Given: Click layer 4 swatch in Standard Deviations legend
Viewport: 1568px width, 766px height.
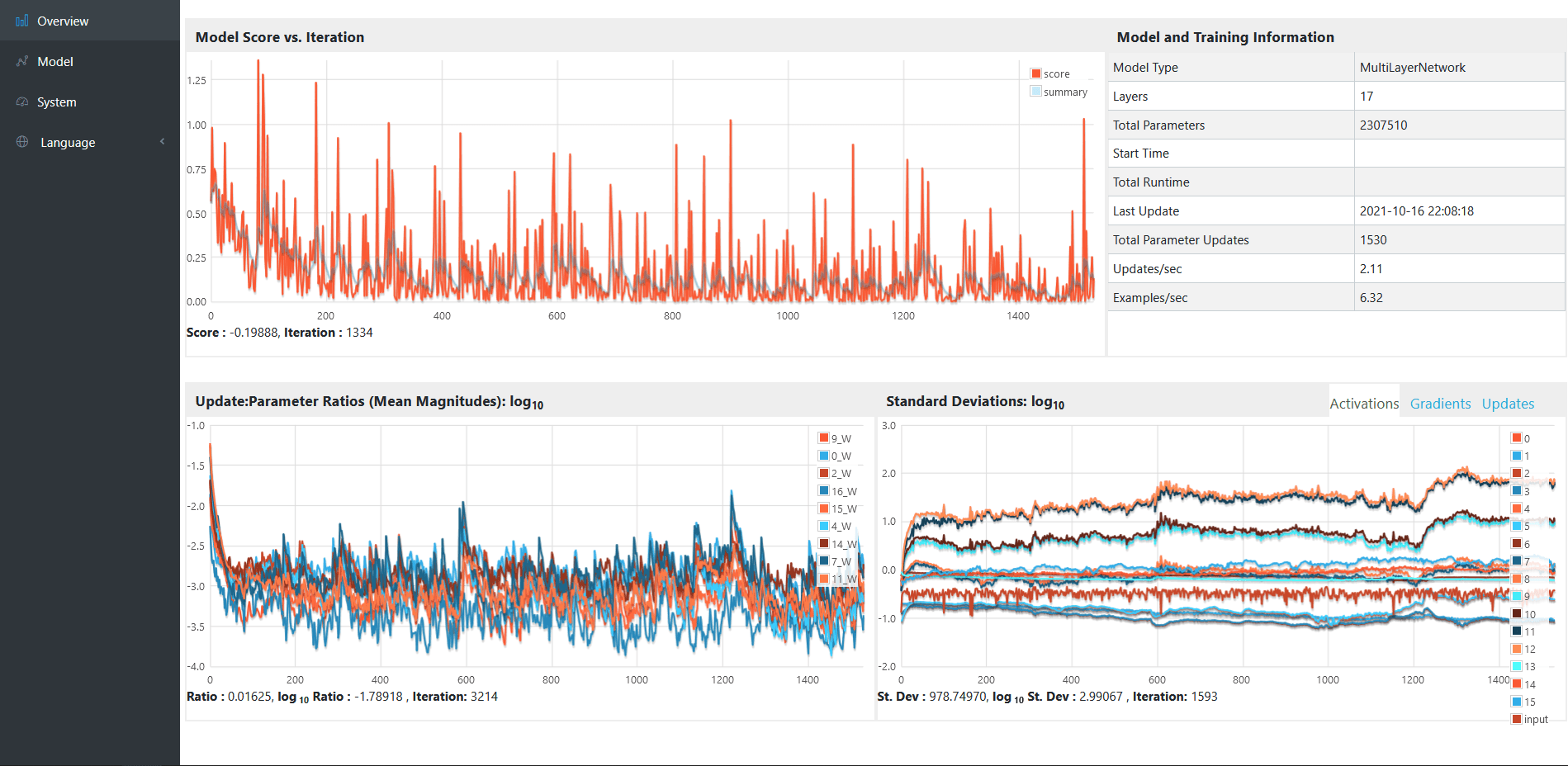Looking at the screenshot, I should pyautogui.click(x=1516, y=508).
